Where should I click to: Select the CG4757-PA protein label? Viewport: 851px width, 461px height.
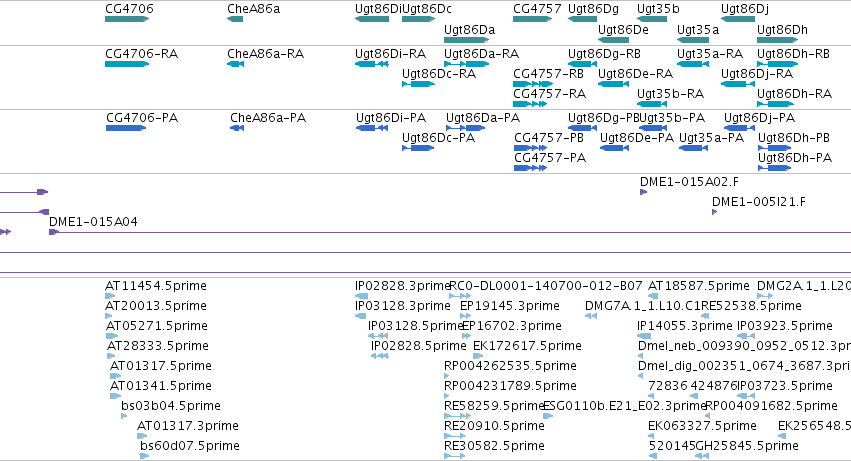[x=550, y=158]
